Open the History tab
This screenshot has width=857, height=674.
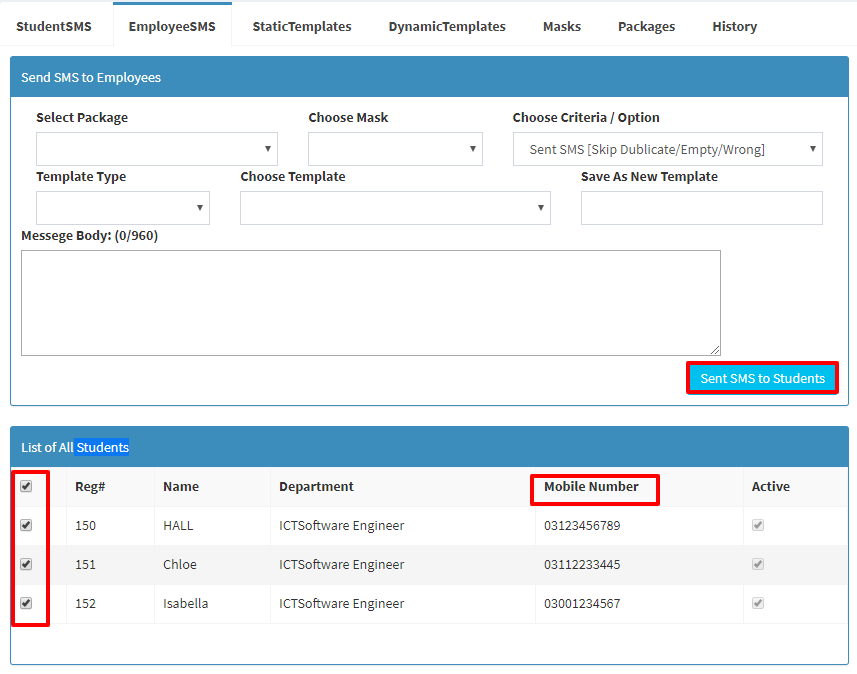point(734,26)
